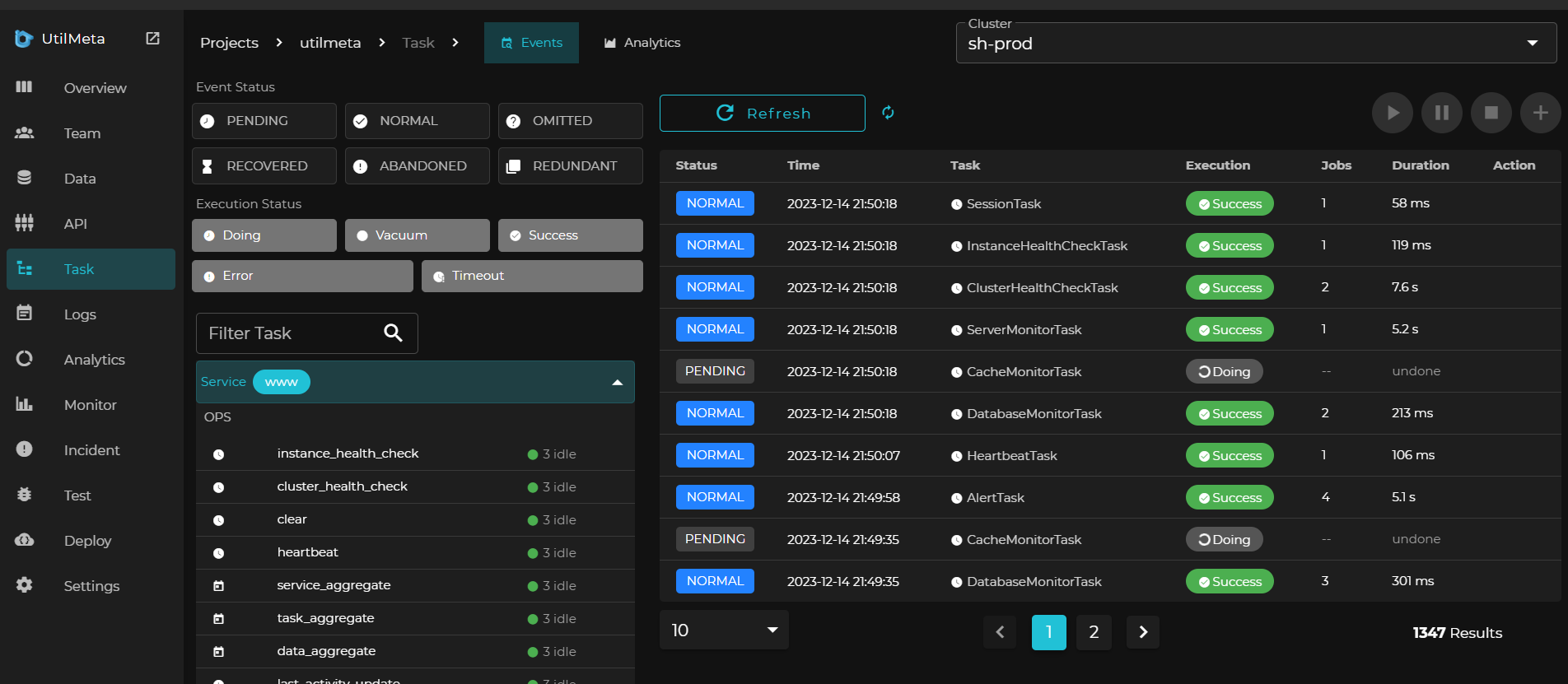Click the clock icon beside instance_health_check
This screenshot has width=1568, height=684.
click(218, 454)
